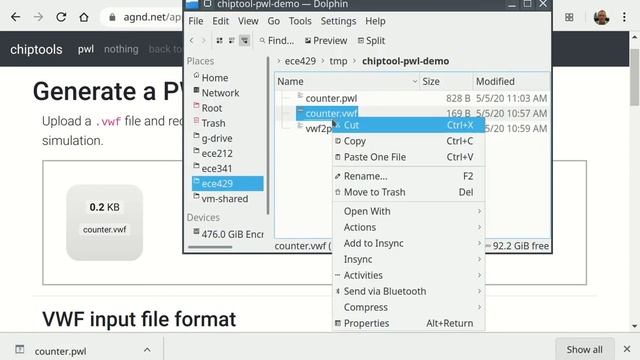Screen dimensions: 640x360
Task: Select the counter.pwl file in Dolphin
Action: pos(331,98)
